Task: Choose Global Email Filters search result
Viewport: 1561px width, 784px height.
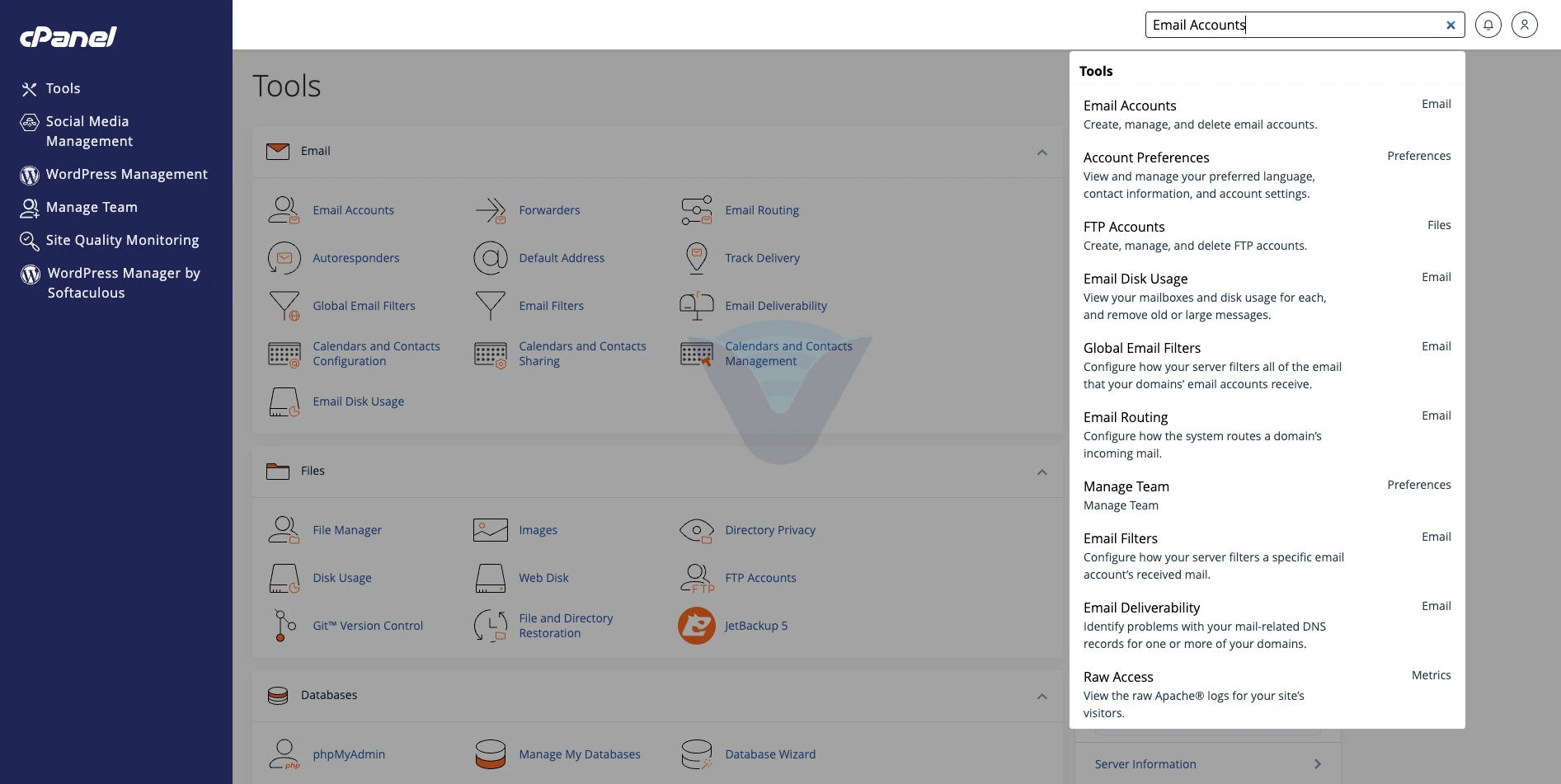Action: pyautogui.click(x=1267, y=365)
